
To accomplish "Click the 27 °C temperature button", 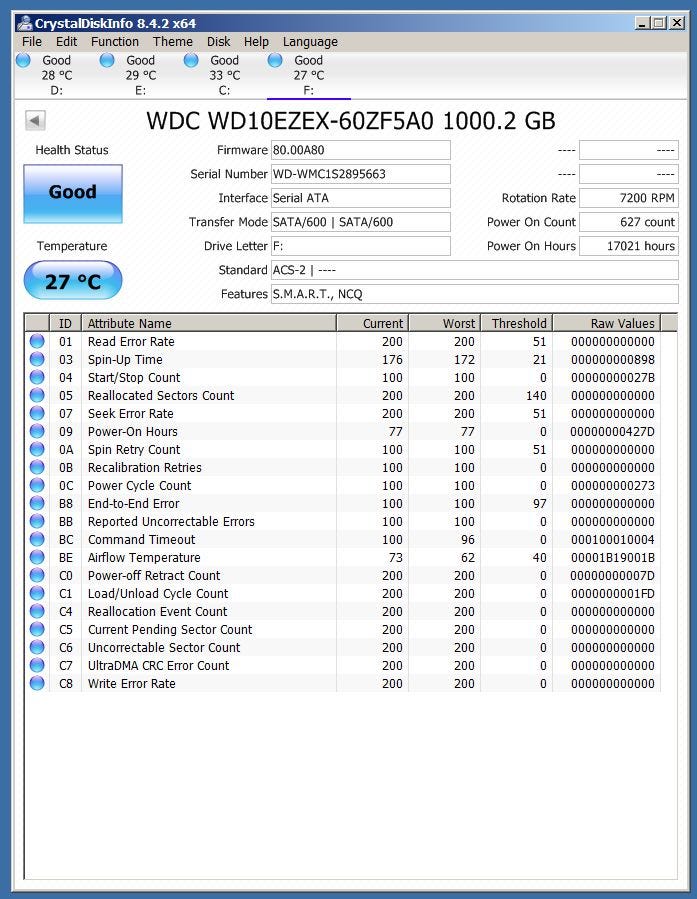I will [73, 280].
